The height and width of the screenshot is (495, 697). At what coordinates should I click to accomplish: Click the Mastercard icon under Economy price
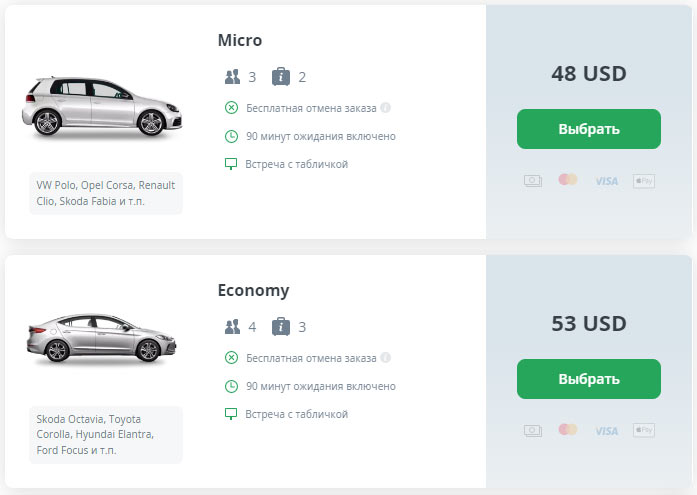coord(568,430)
